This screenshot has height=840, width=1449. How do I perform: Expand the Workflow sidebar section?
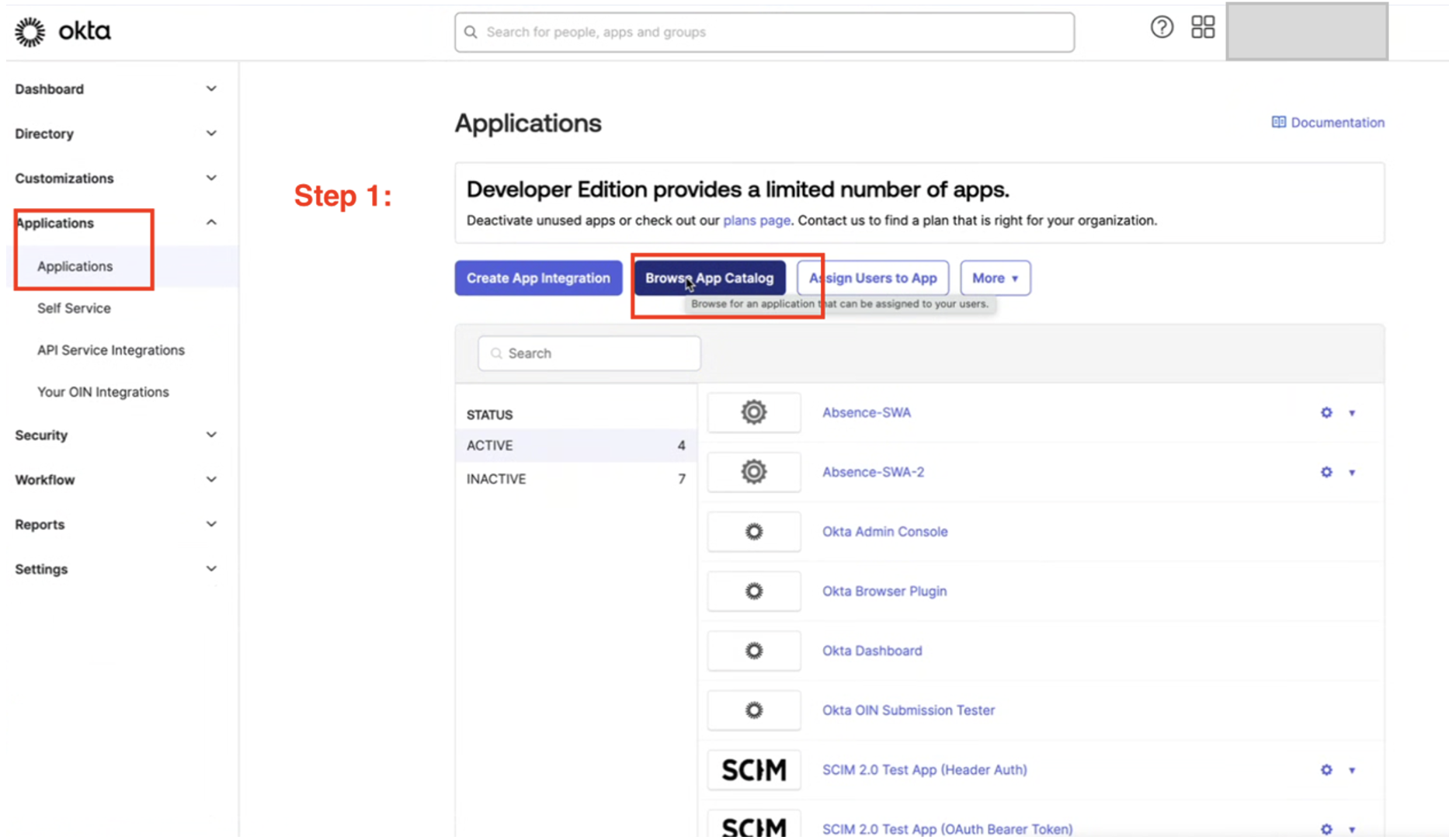[211, 479]
